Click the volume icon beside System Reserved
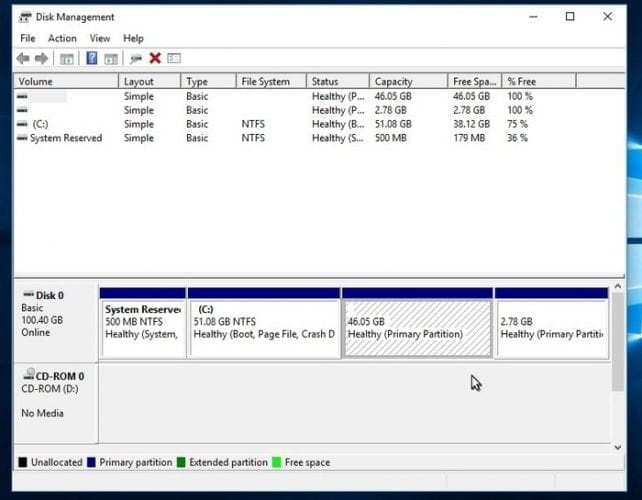Viewport: 642px width, 500px height. click(22, 138)
